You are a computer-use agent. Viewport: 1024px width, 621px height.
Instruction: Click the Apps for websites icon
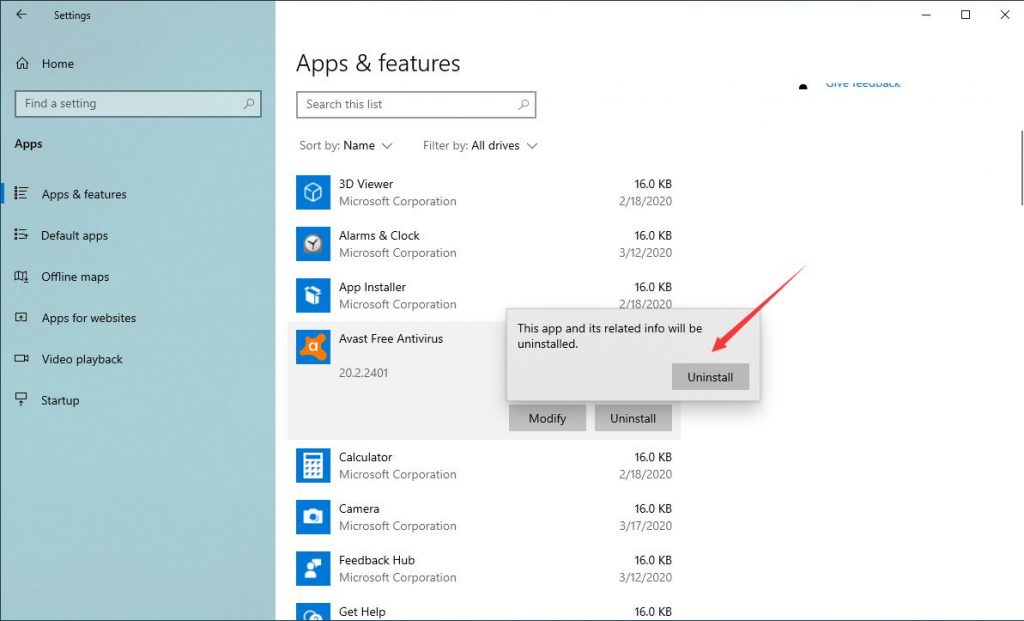tap(22, 317)
